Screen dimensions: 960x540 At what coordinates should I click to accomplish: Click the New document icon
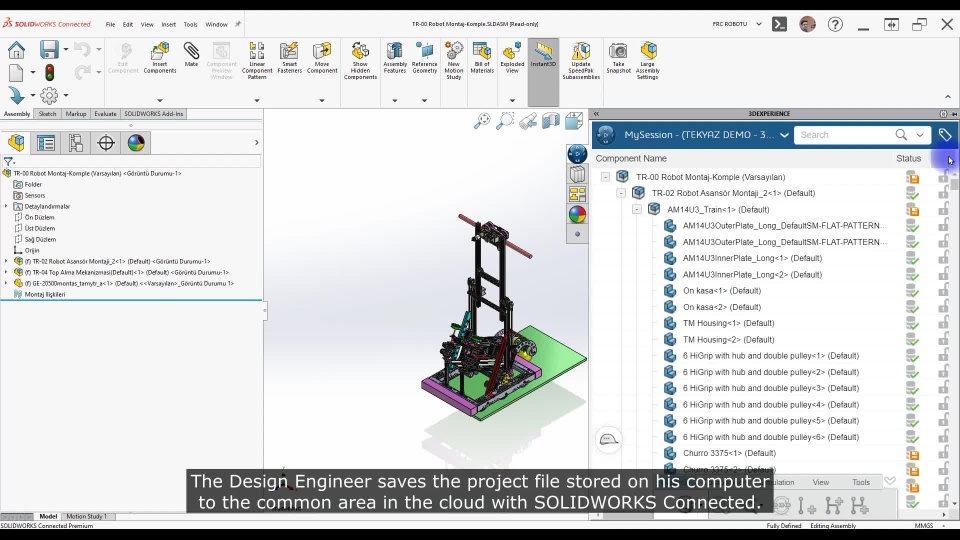coord(17,72)
